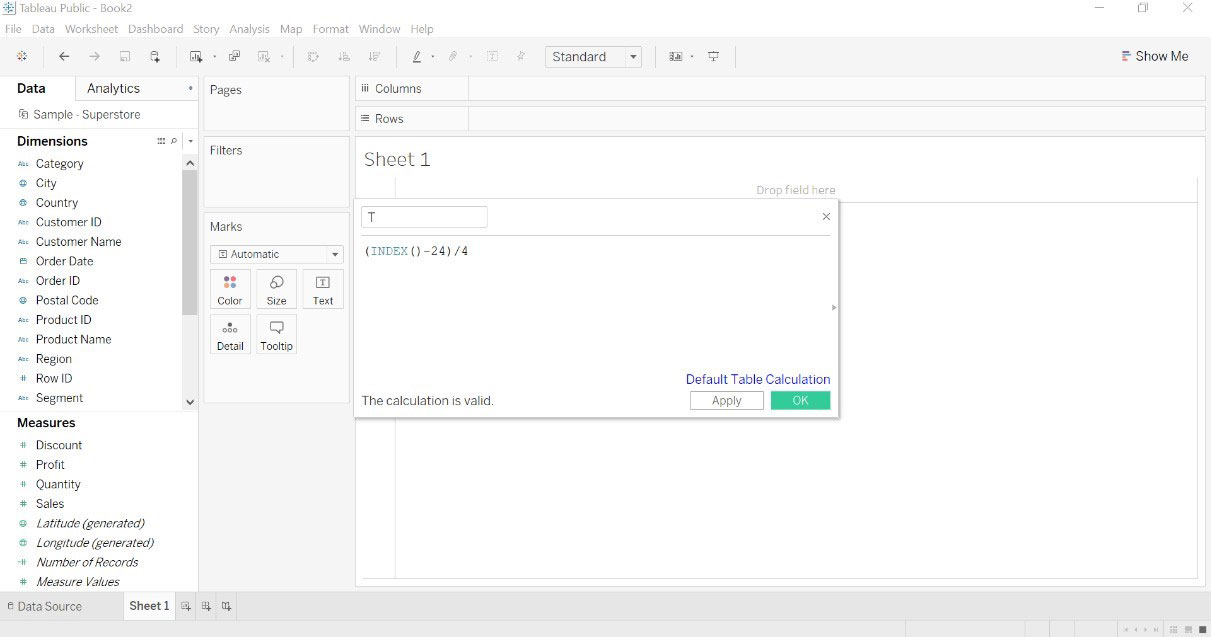
Task: Click the Dimensions list scrollbar up arrow
Action: pos(190,162)
